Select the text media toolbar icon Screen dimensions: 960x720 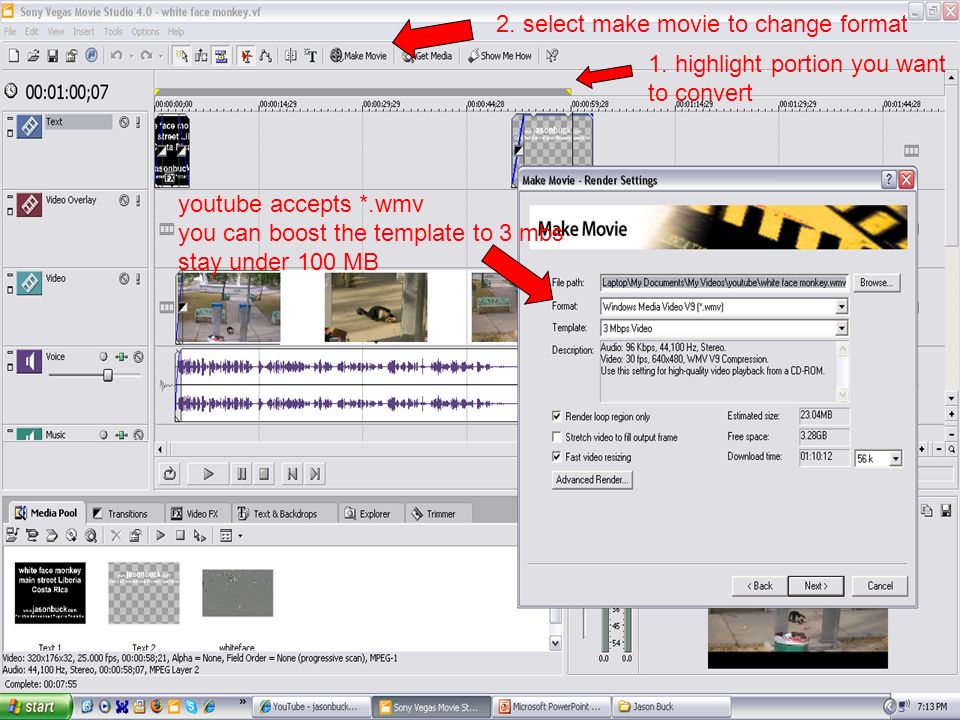tap(311, 56)
